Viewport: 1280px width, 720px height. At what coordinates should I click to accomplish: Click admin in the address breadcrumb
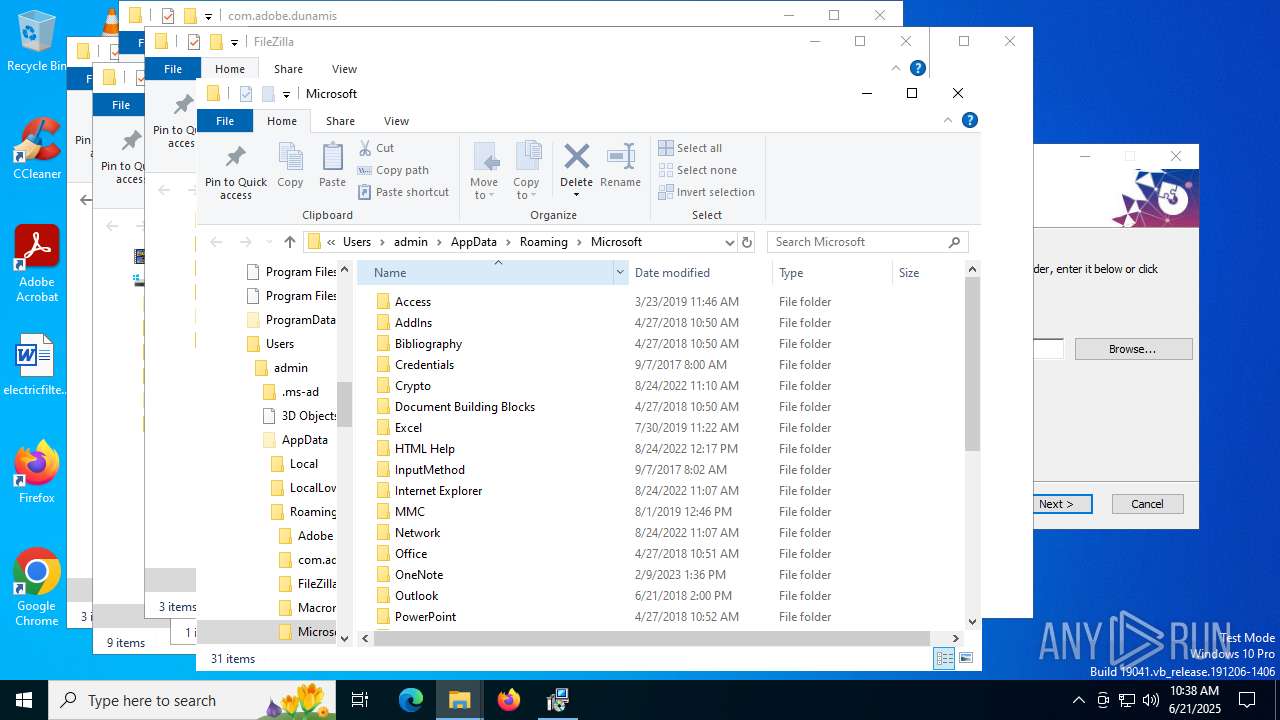410,242
